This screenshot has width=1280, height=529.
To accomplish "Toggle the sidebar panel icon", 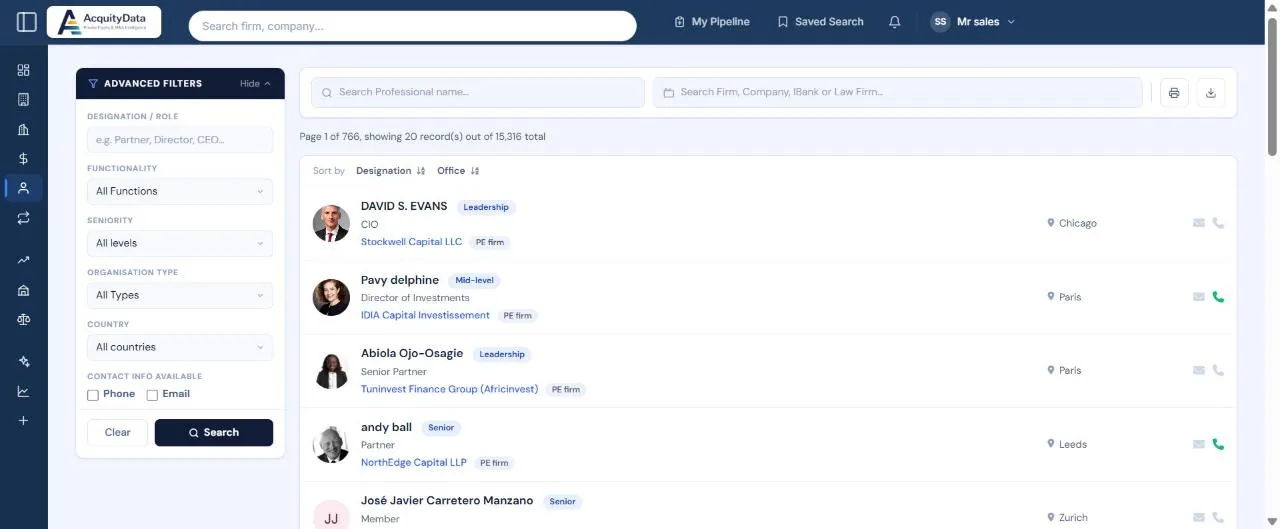I will [x=27, y=21].
